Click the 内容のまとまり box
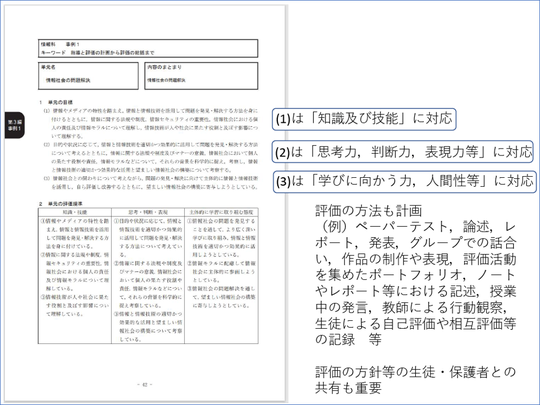Image resolution: width=540 pixels, height=405 pixels. pyautogui.click(x=201, y=76)
